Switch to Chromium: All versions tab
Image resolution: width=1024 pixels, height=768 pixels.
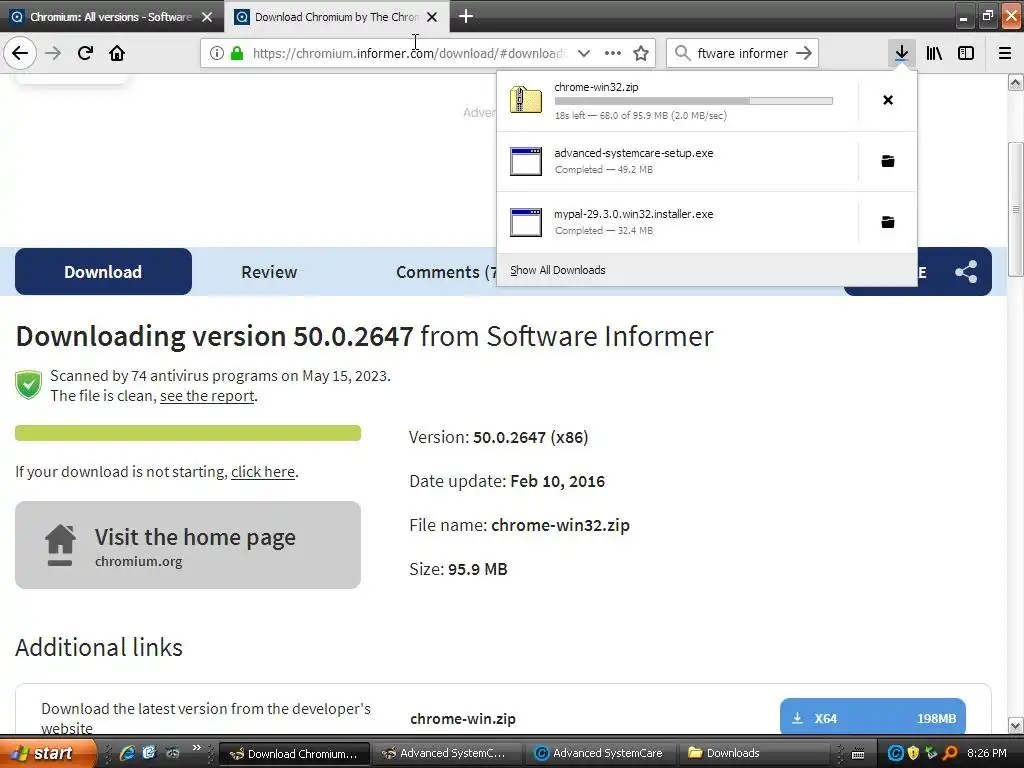(x=111, y=17)
